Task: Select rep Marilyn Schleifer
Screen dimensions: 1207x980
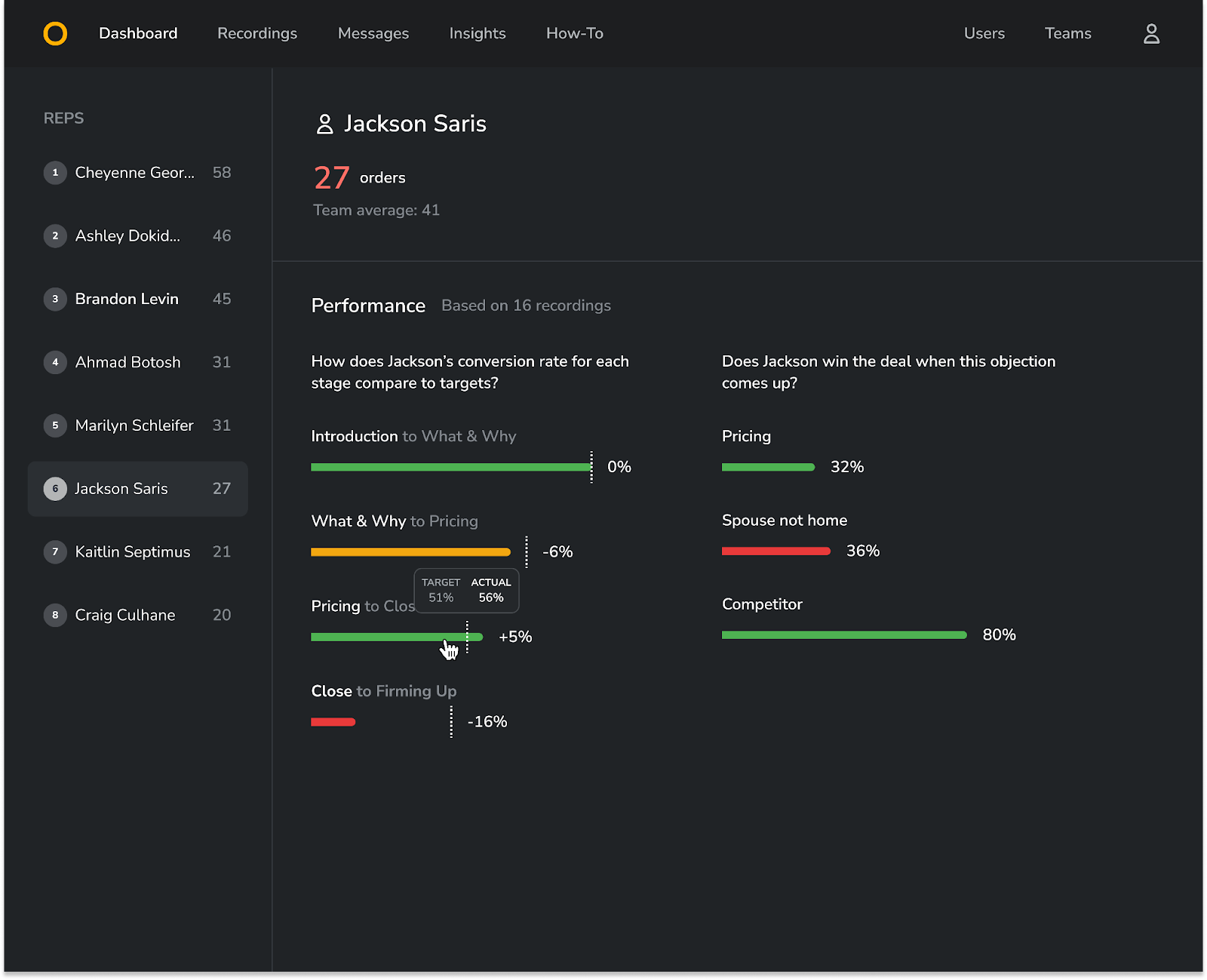Action: [x=137, y=425]
